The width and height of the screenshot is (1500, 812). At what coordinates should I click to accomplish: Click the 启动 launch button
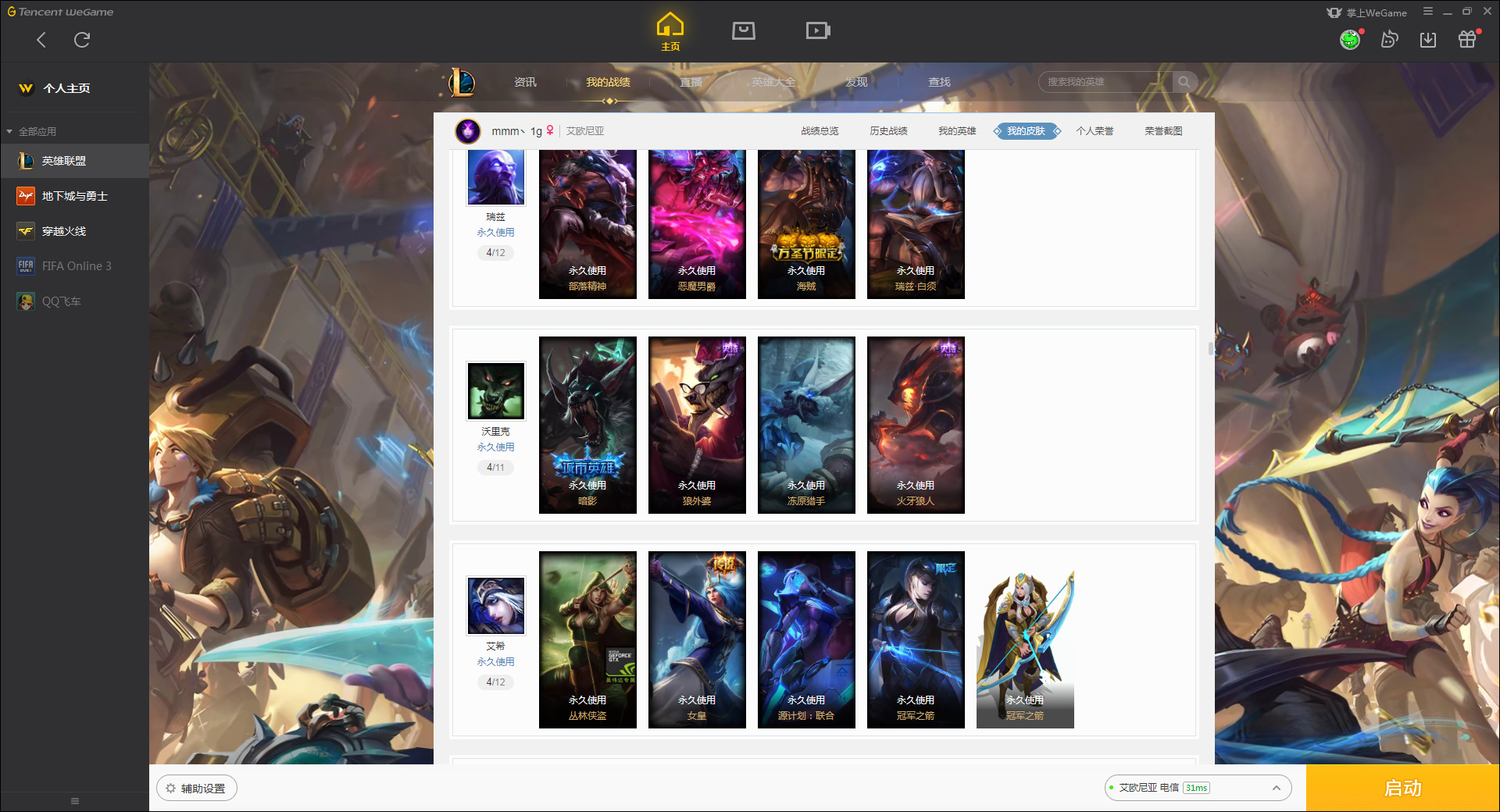1402,788
